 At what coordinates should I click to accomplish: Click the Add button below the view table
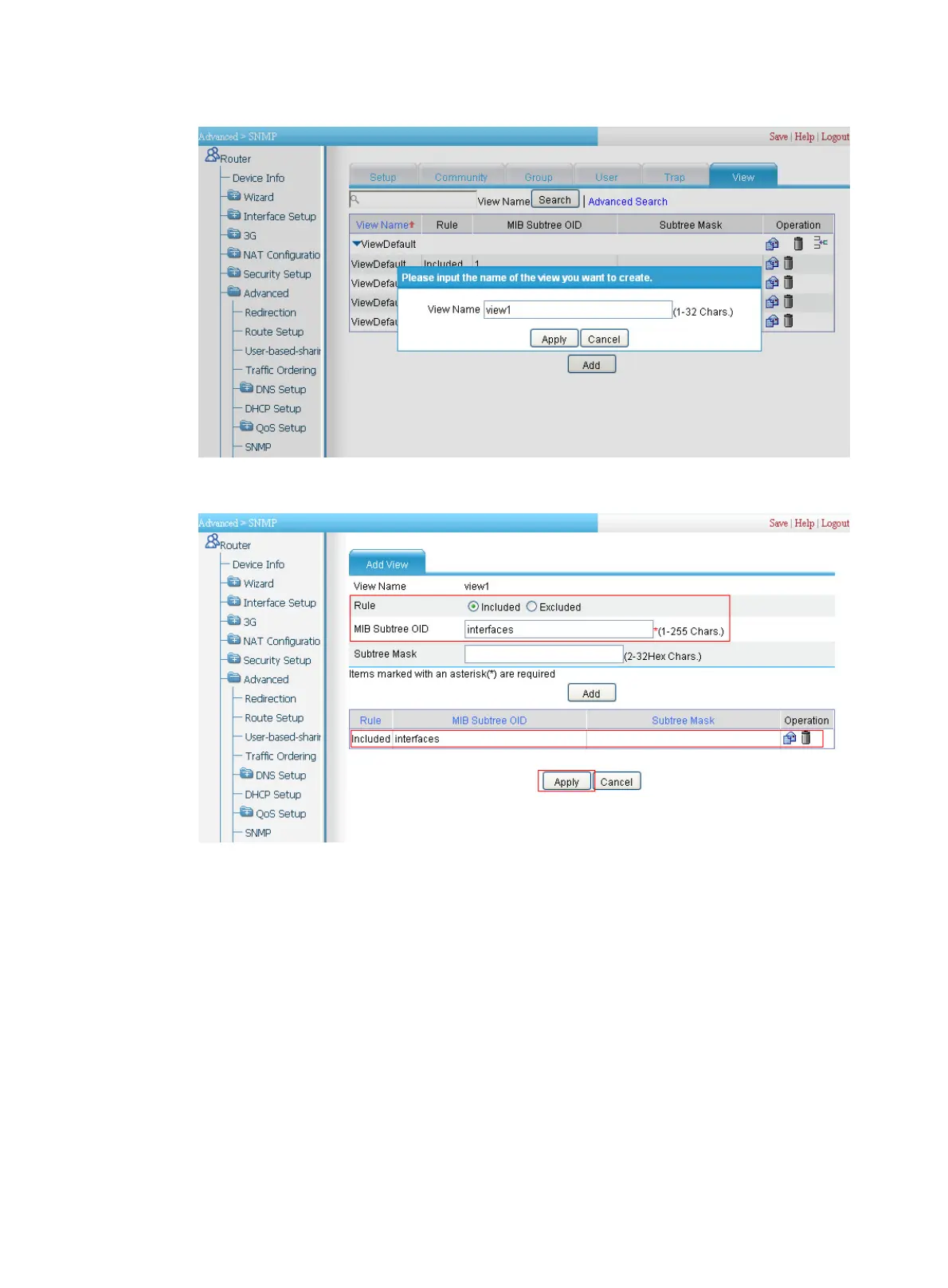592,364
